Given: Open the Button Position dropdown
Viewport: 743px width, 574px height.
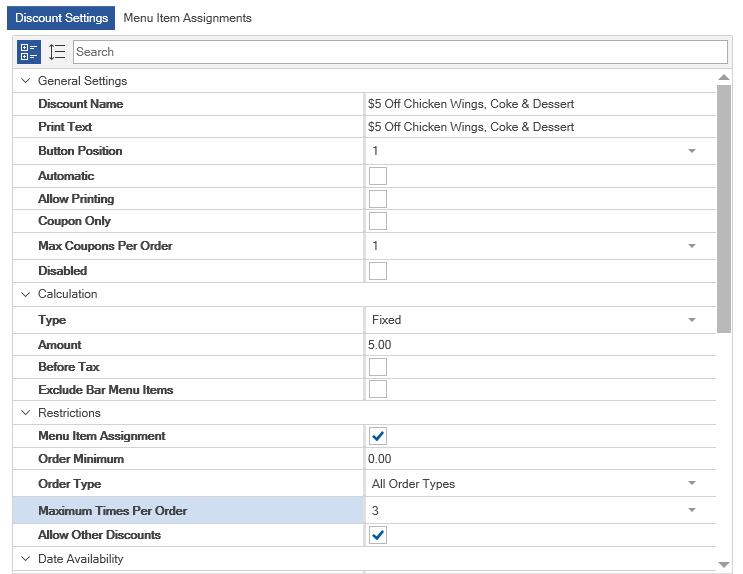Looking at the screenshot, I should click(691, 151).
